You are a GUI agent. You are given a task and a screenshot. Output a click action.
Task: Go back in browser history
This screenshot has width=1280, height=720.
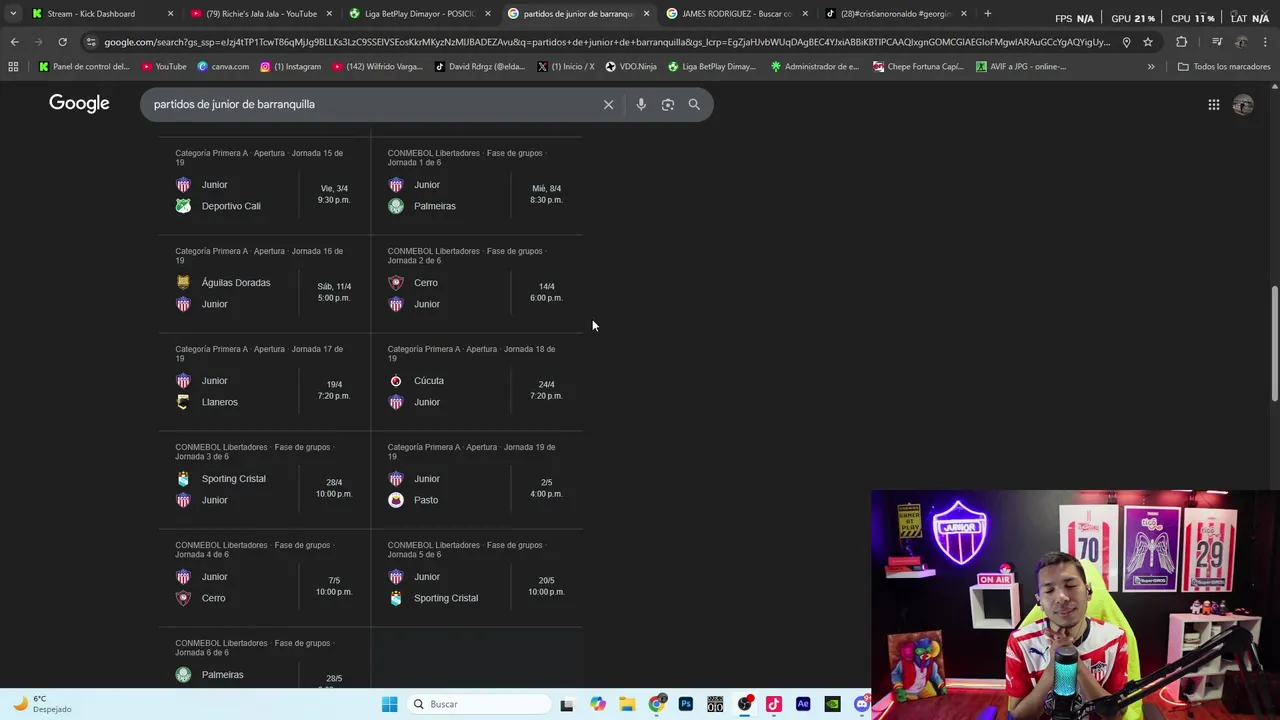pos(14,42)
